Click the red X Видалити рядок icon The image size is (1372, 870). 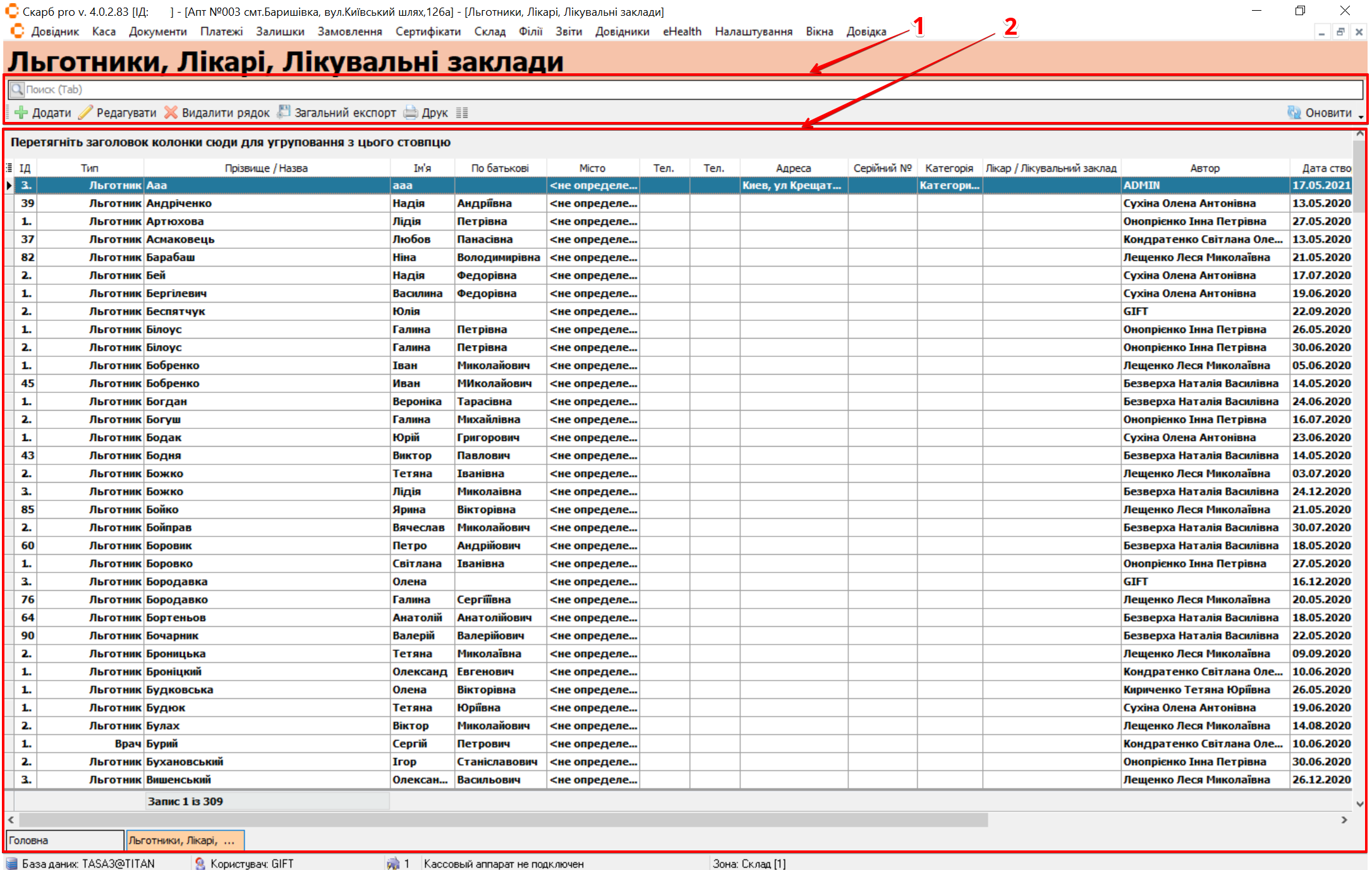[x=171, y=112]
